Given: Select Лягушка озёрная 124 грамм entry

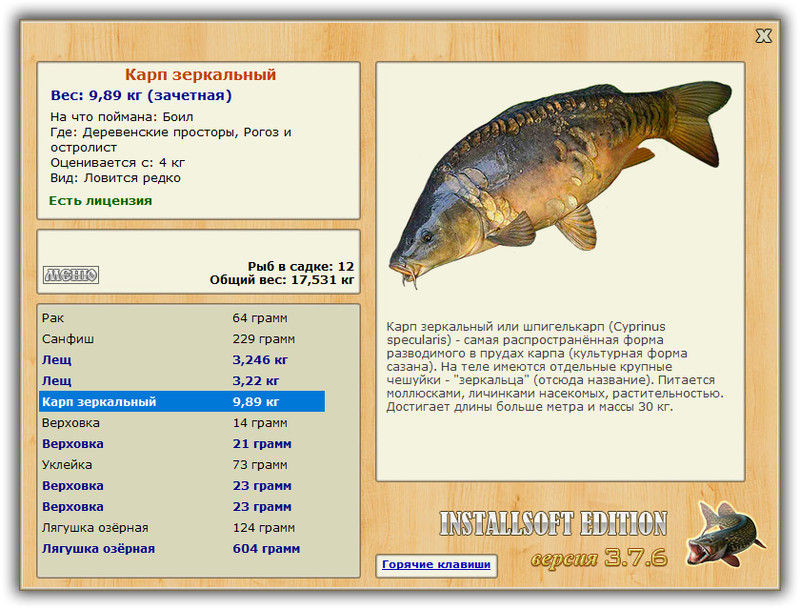Looking at the screenshot, I should pyautogui.click(x=182, y=527).
